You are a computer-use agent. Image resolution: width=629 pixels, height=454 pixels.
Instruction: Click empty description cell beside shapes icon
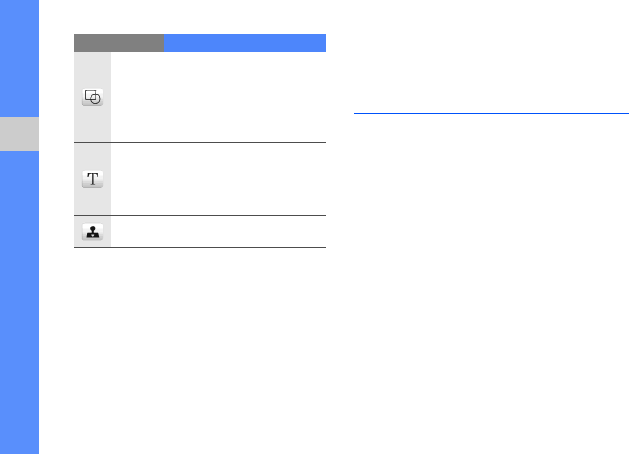[218, 97]
